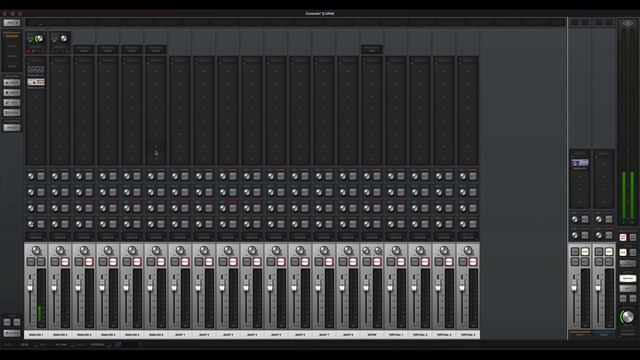Open the Menu button at top left
Screen dimensions: 640x360
click(12, 23)
